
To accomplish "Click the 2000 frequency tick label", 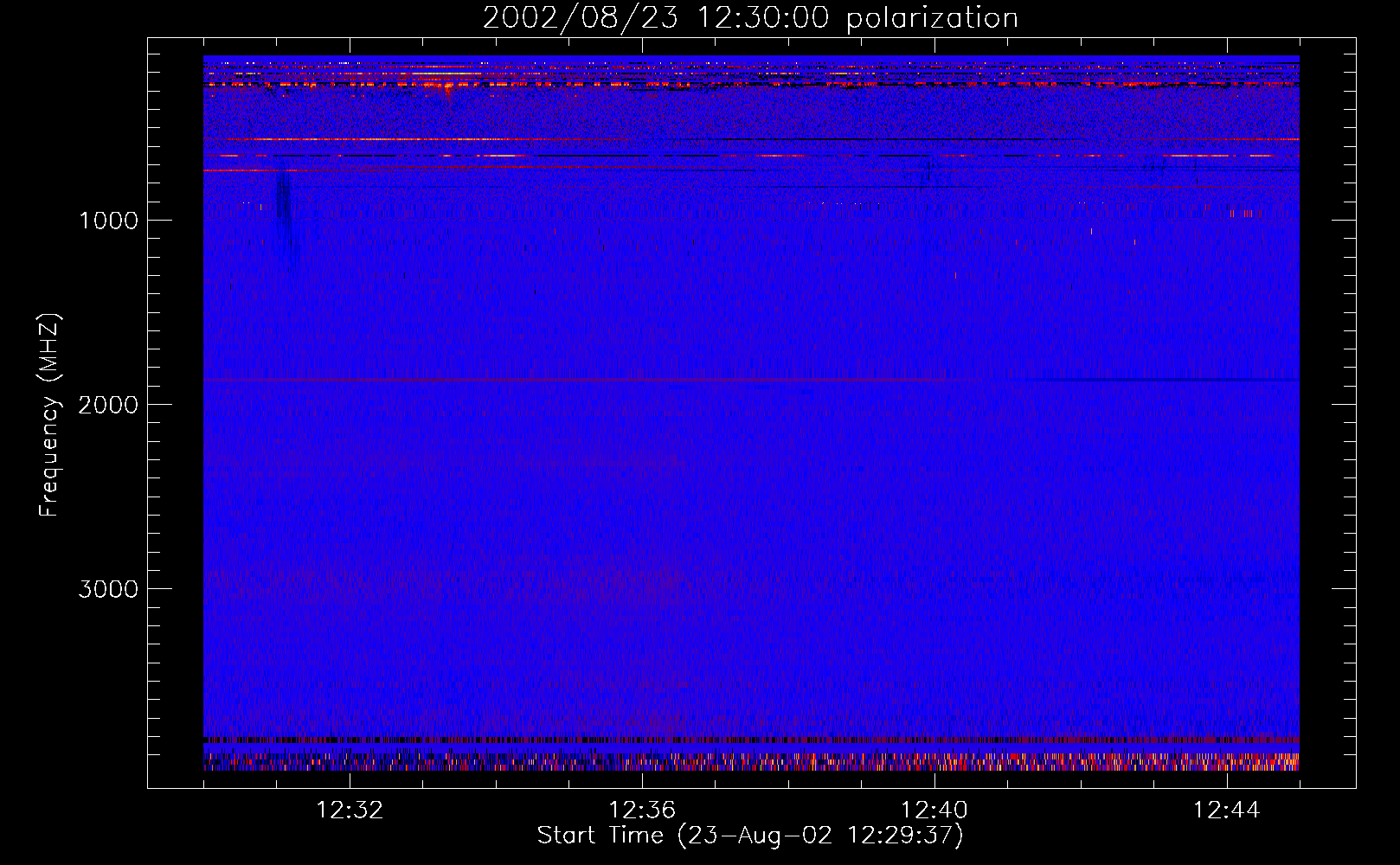I will click(x=108, y=405).
